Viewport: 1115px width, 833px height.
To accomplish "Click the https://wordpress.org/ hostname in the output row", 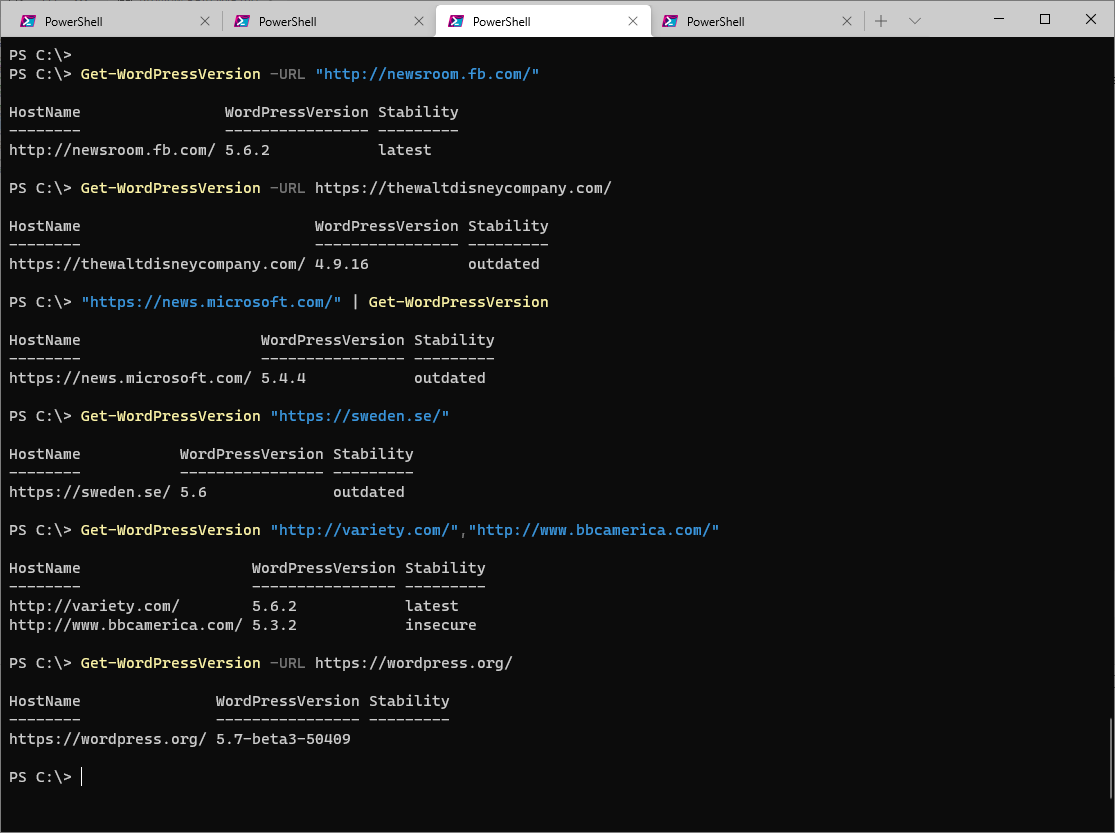I will [108, 739].
